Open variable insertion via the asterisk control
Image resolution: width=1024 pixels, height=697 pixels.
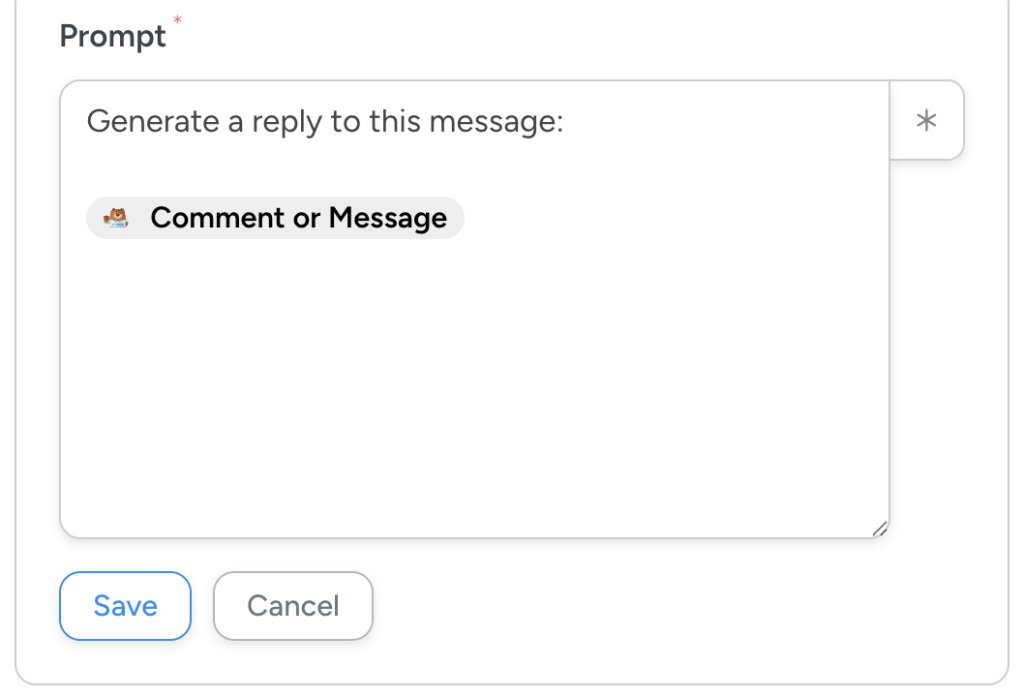926,120
